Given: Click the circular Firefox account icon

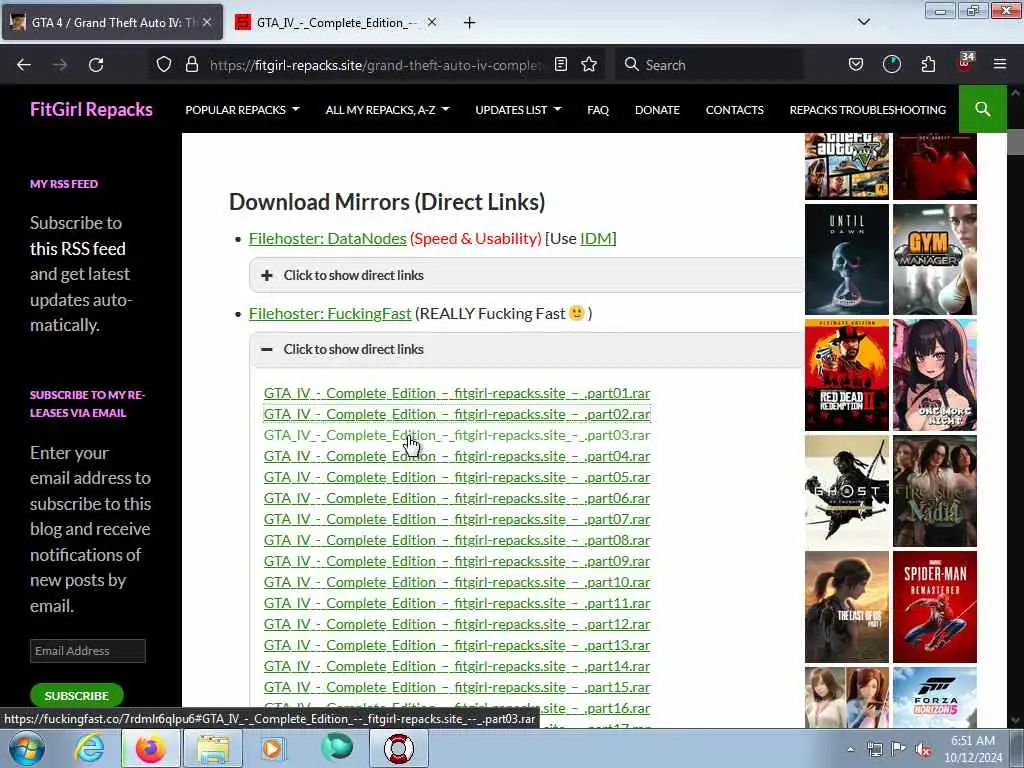Looking at the screenshot, I should (891, 65).
